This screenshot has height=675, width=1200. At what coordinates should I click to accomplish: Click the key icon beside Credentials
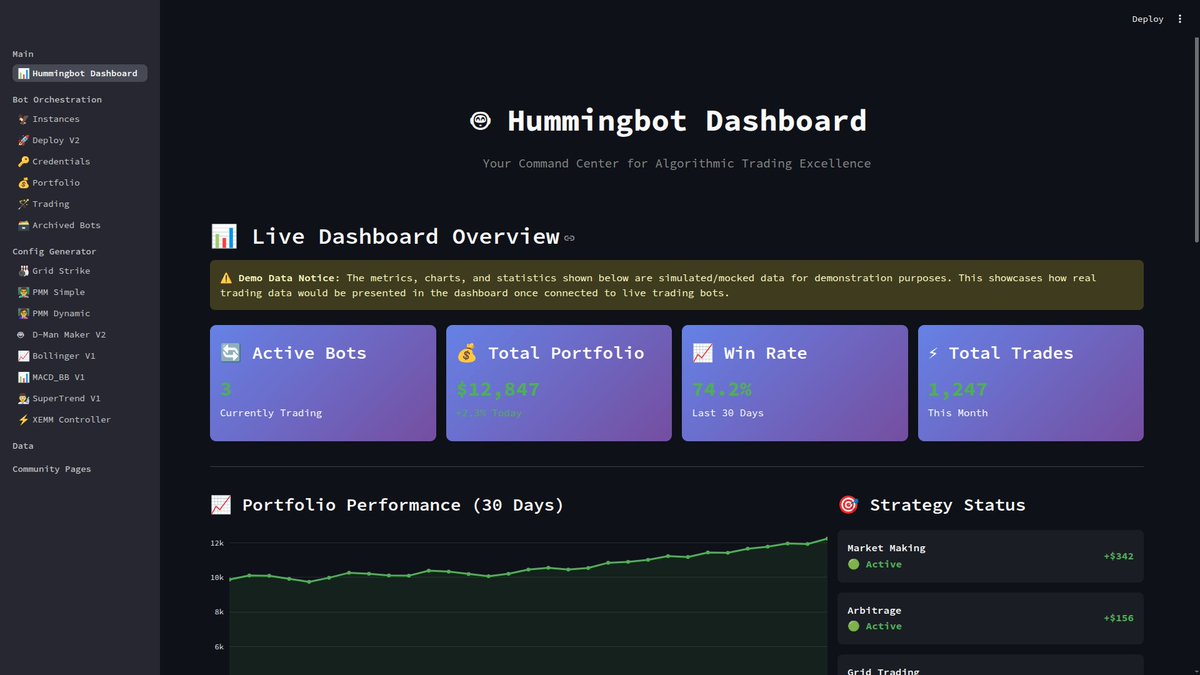click(x=23, y=161)
